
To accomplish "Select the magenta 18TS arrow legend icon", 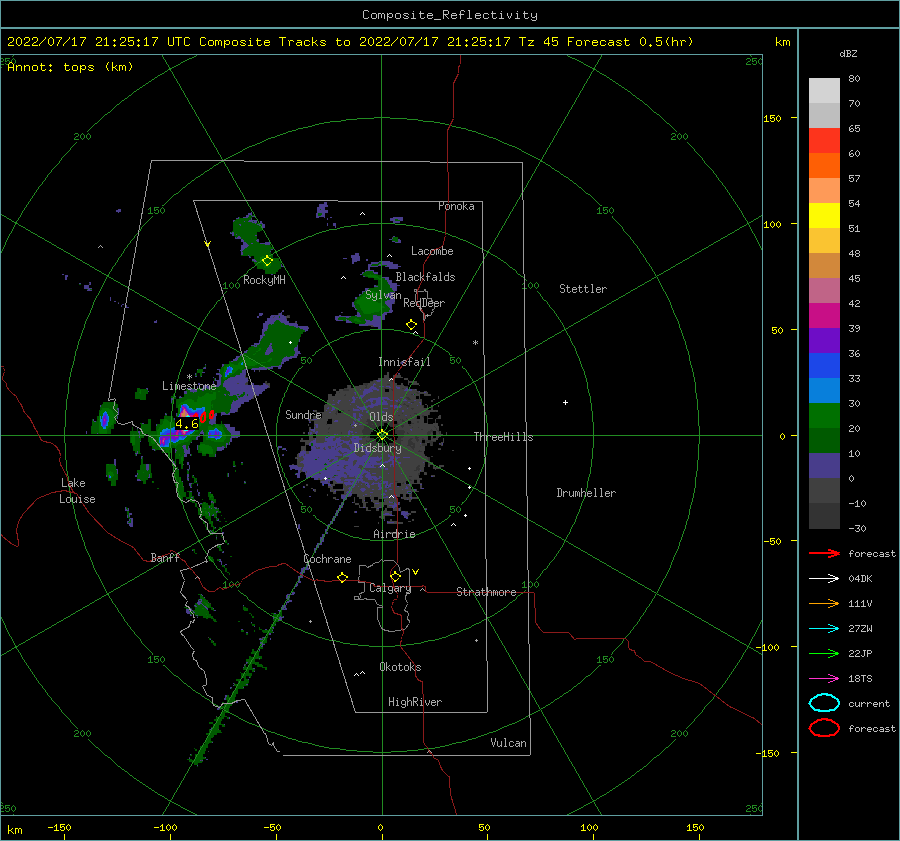I will [824, 679].
